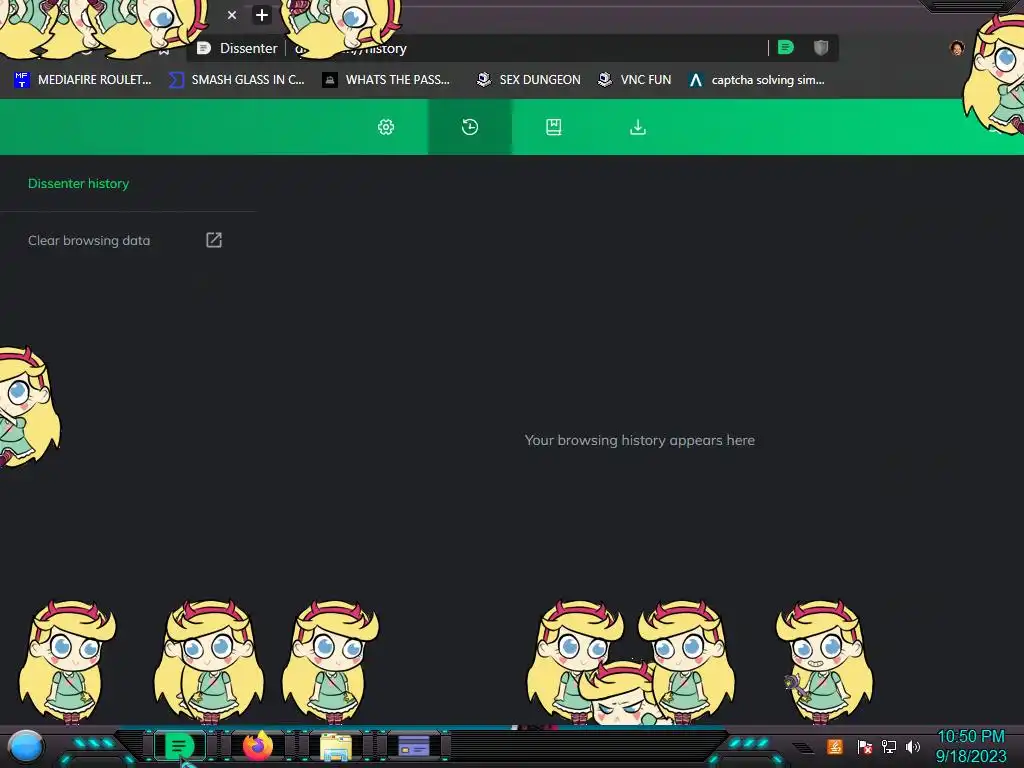The height and width of the screenshot is (768, 1024).
Task: Click the Dissenter taskbar icon
Action: [179, 746]
